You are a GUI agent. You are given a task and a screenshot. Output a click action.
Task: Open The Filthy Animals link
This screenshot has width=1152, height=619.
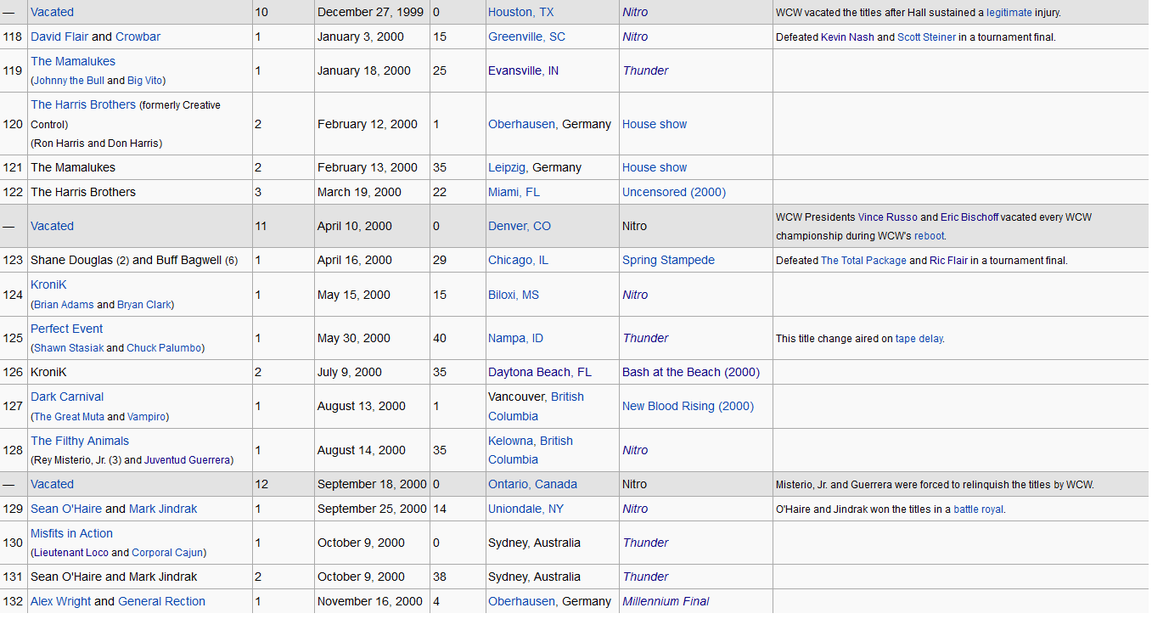pyautogui.click(x=79, y=441)
